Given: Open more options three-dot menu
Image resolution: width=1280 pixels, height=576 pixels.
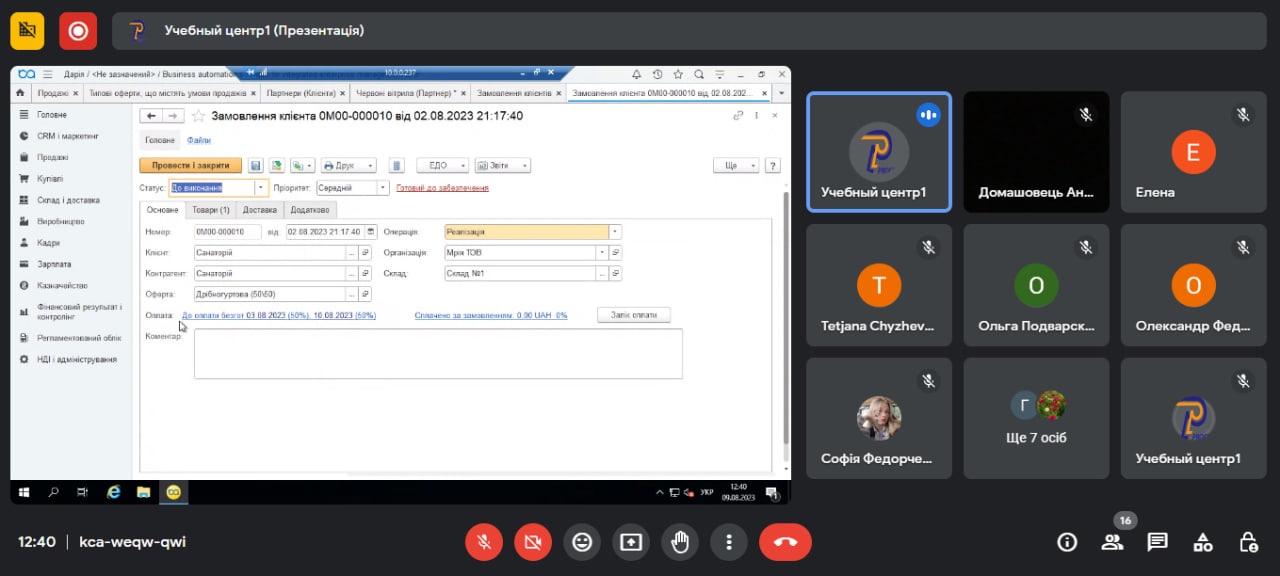Looking at the screenshot, I should (x=729, y=542).
